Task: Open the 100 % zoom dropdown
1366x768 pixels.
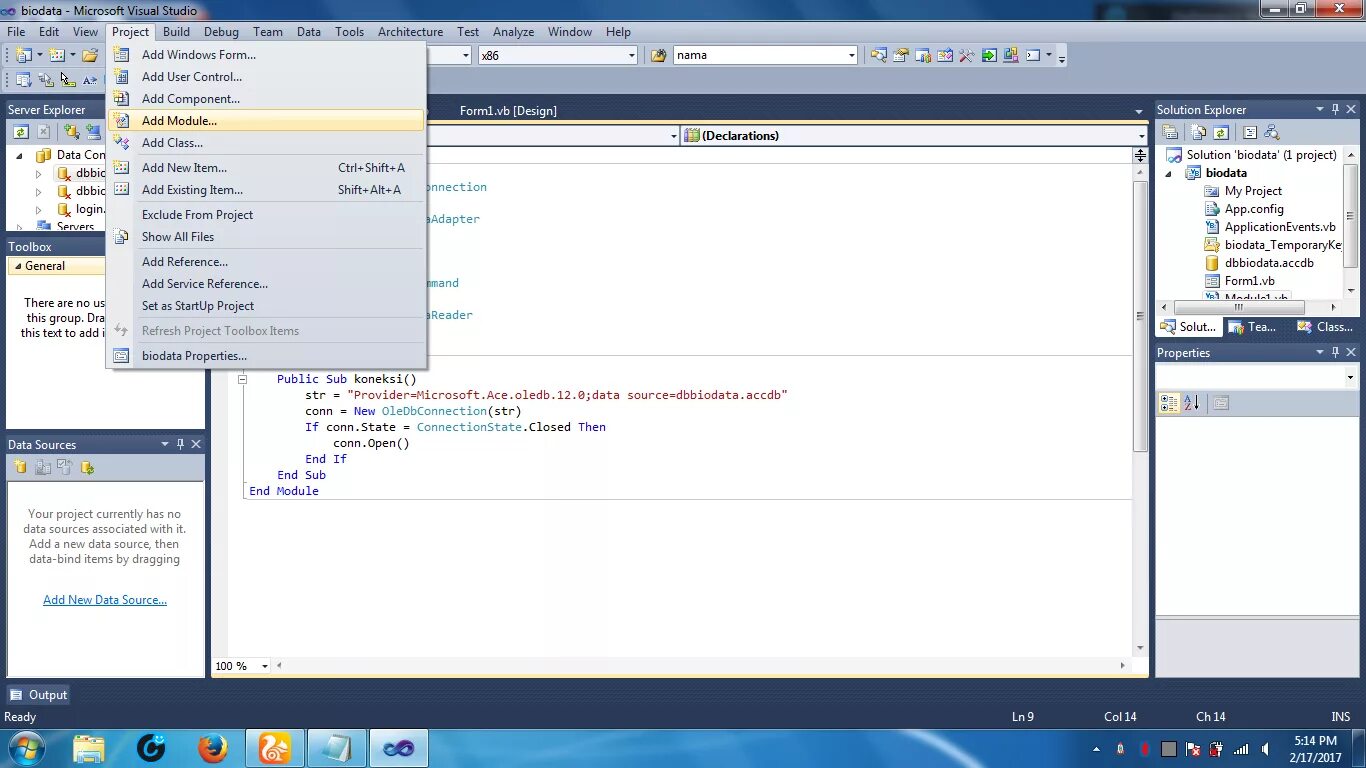Action: tap(265, 666)
